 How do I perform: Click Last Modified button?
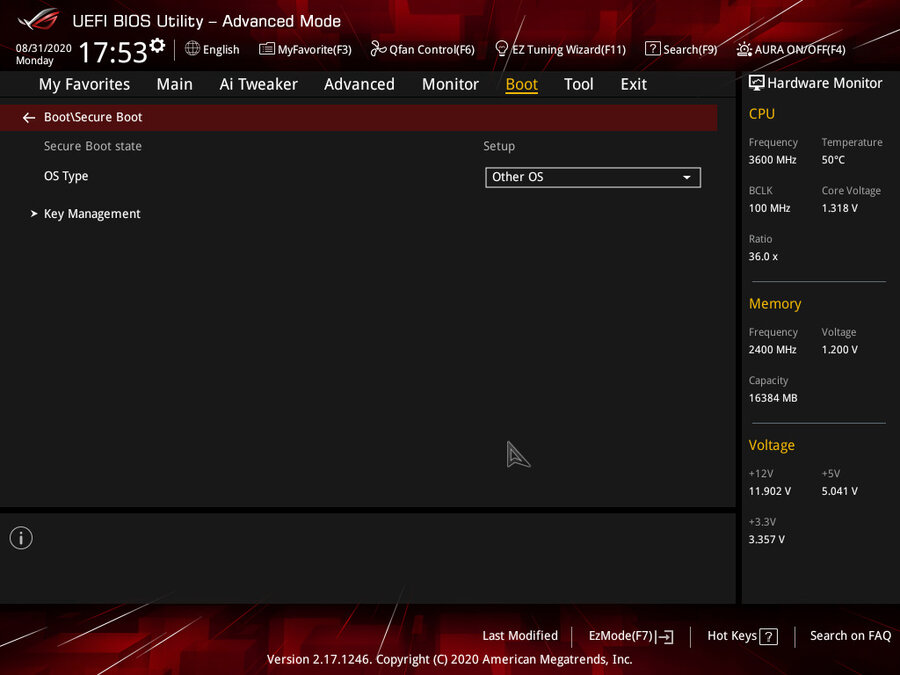520,635
